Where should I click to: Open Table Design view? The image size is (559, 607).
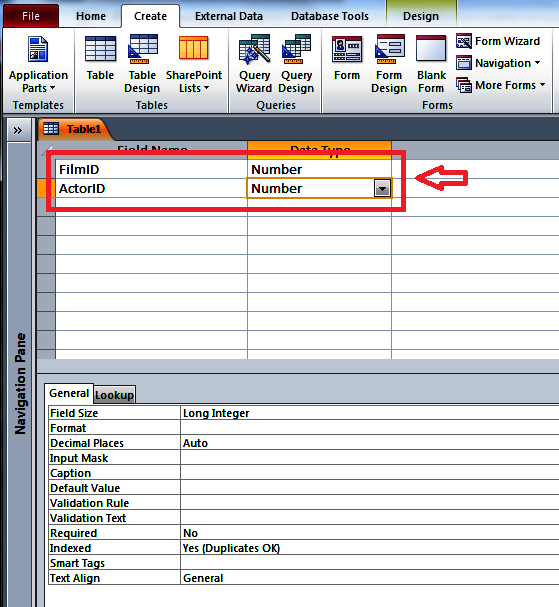142,64
